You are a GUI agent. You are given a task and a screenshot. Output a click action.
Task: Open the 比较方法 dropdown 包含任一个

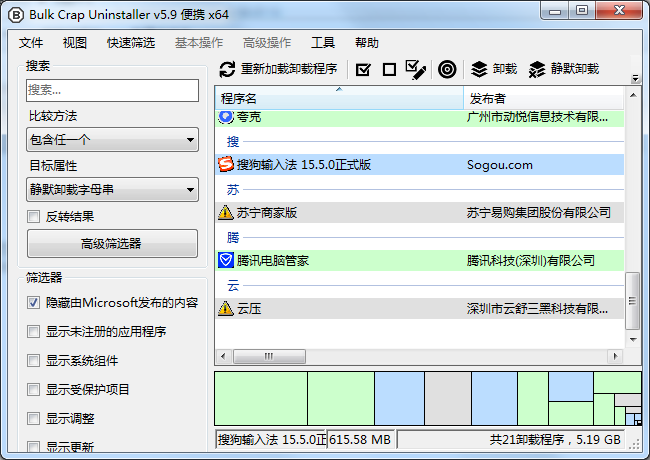click(x=112, y=140)
